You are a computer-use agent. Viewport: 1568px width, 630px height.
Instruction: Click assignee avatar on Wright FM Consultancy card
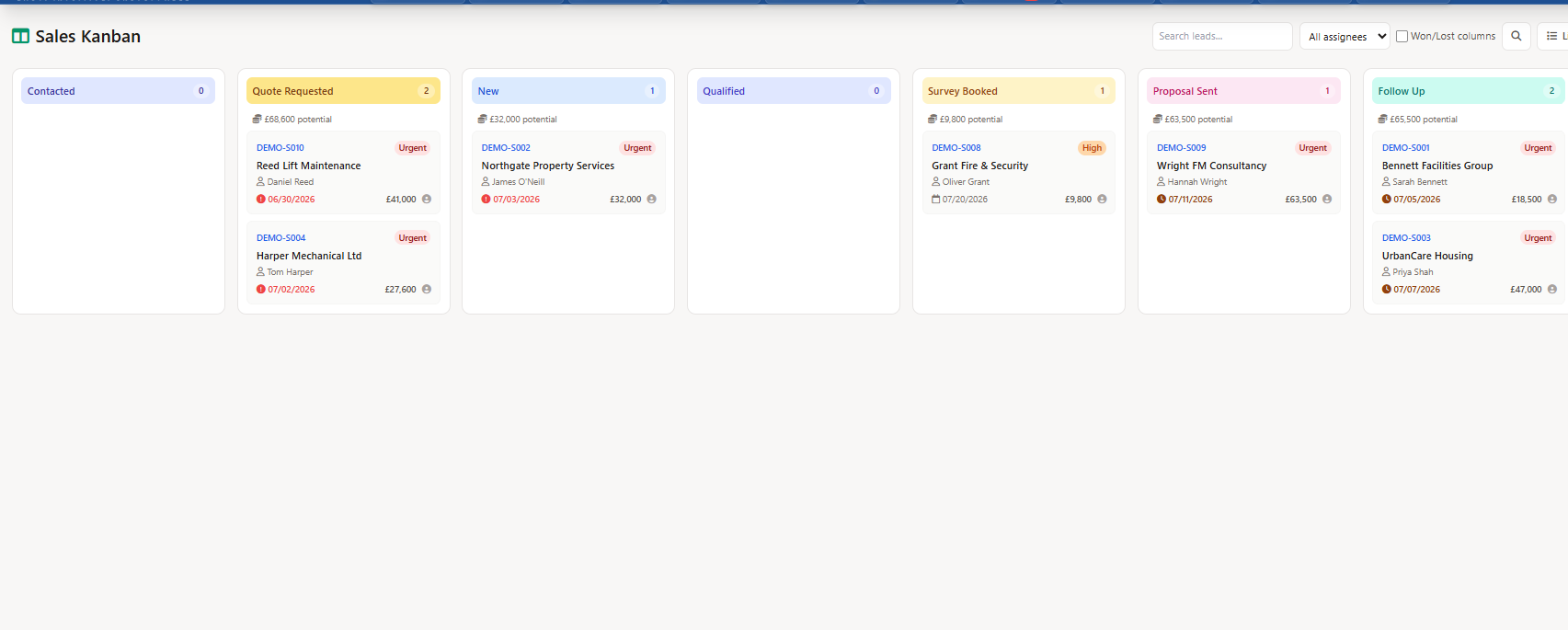coord(1327,199)
